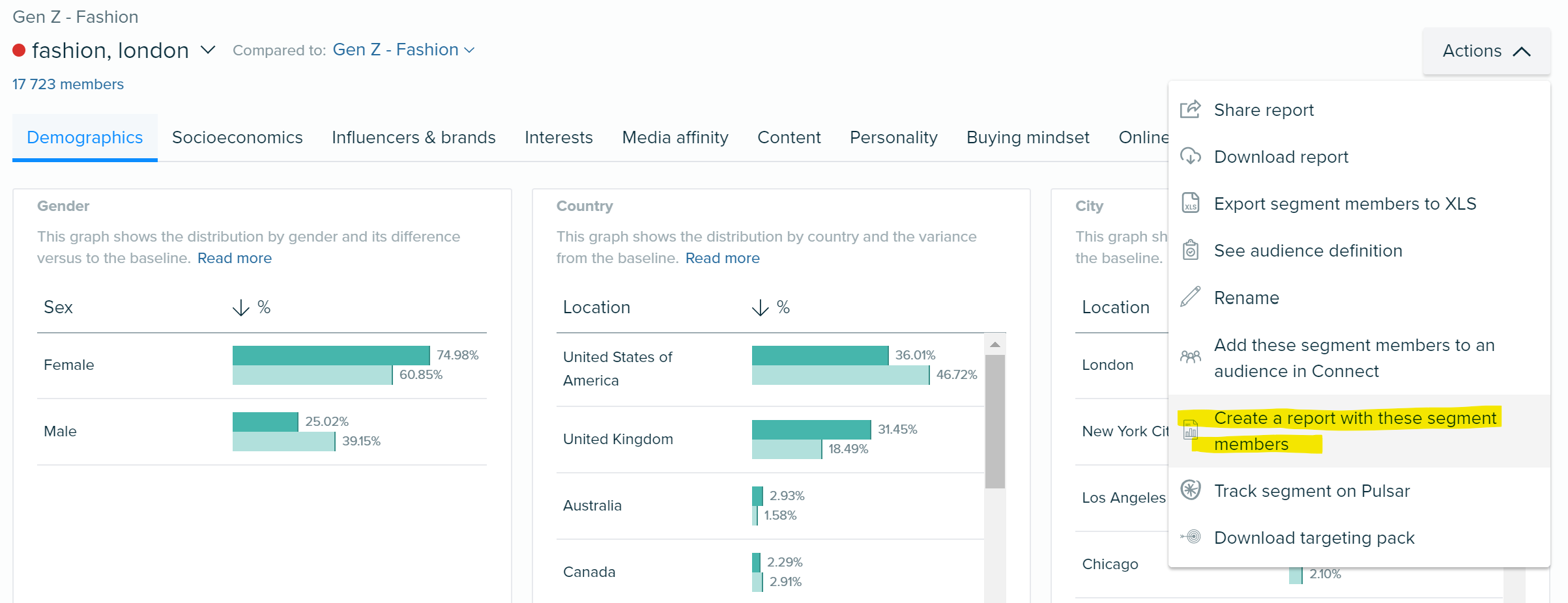Click the Country list scrollbar thumb
The width and height of the screenshot is (1568, 603).
click(x=995, y=421)
